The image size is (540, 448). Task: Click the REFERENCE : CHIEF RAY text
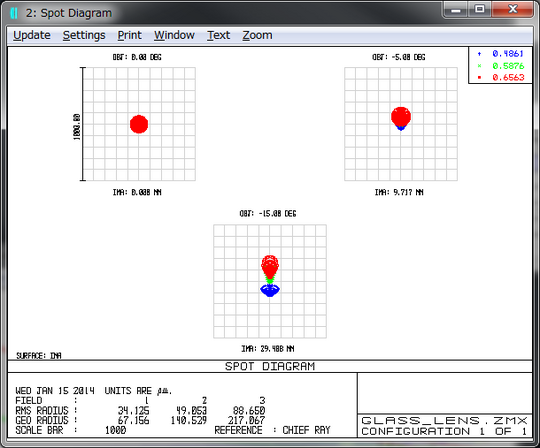[x=272, y=430]
